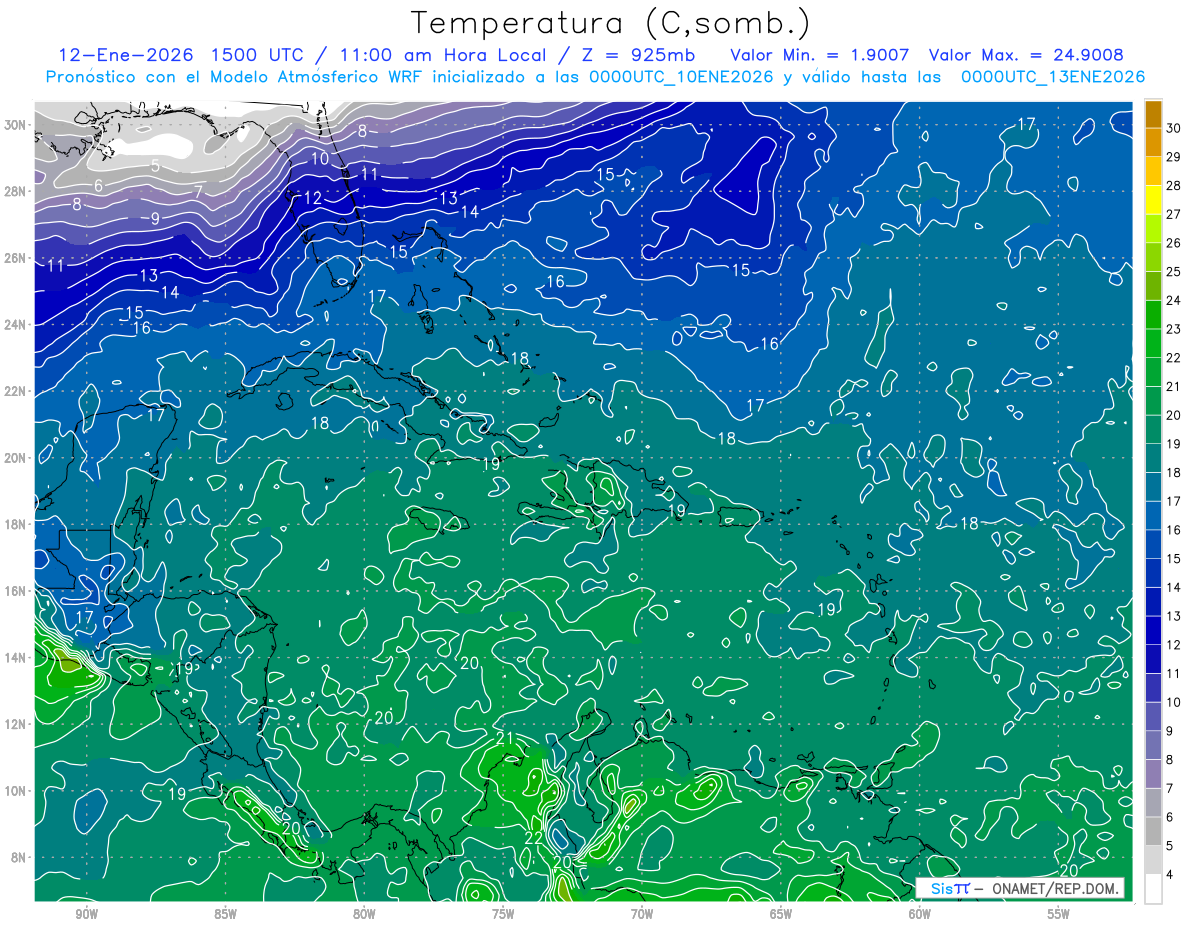The height and width of the screenshot is (927, 1200).
Task: Click the color scale label "12"
Action: click(1174, 644)
